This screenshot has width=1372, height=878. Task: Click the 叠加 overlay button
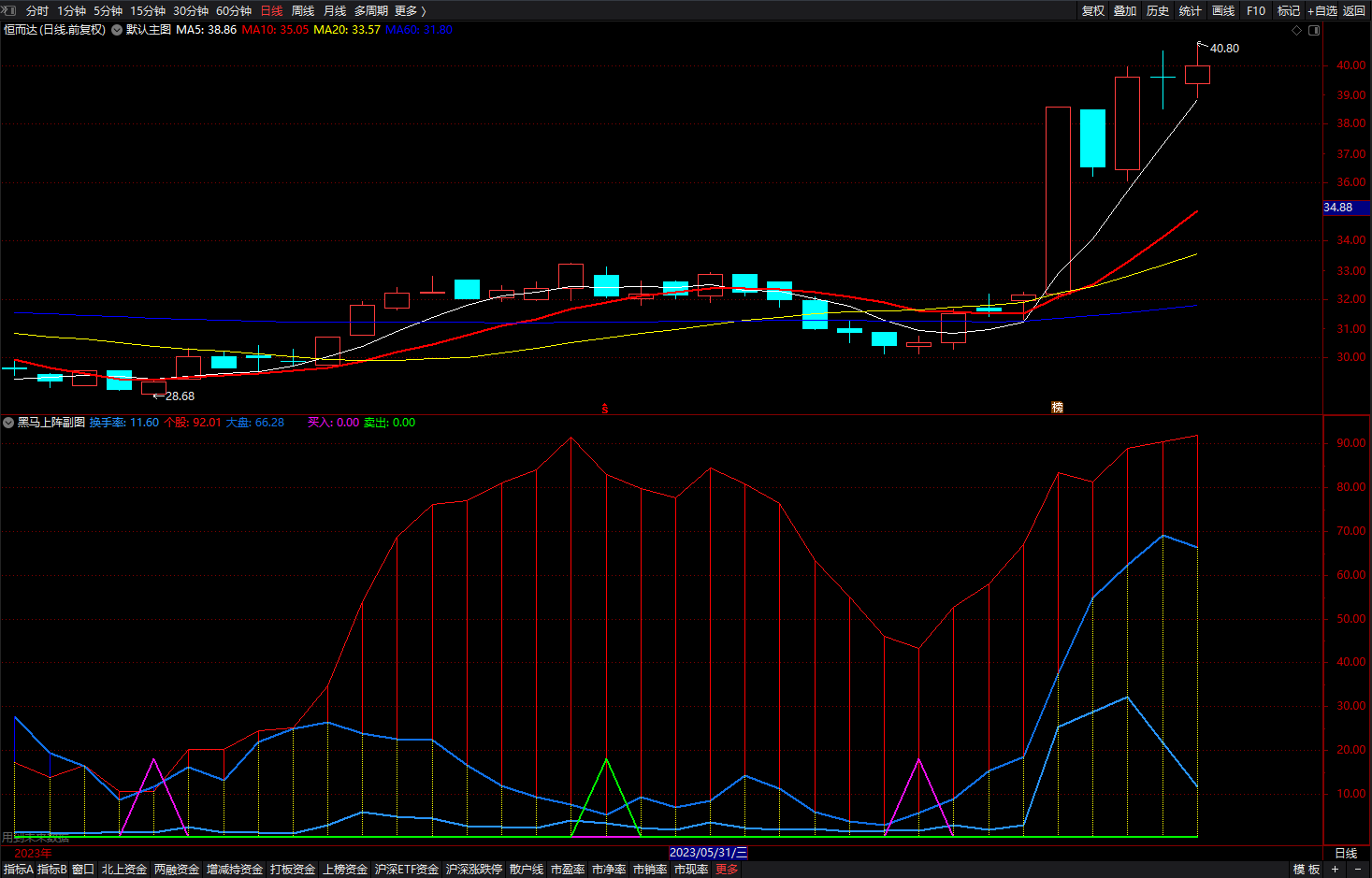point(1125,10)
